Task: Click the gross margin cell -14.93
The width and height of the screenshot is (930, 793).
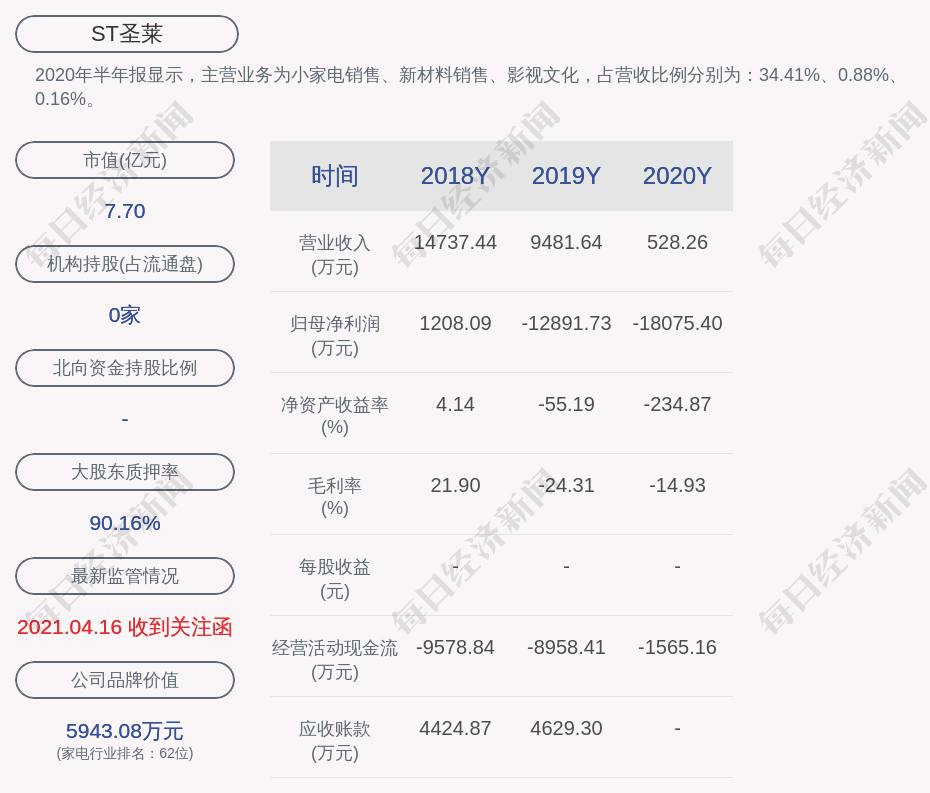Action: [x=677, y=485]
